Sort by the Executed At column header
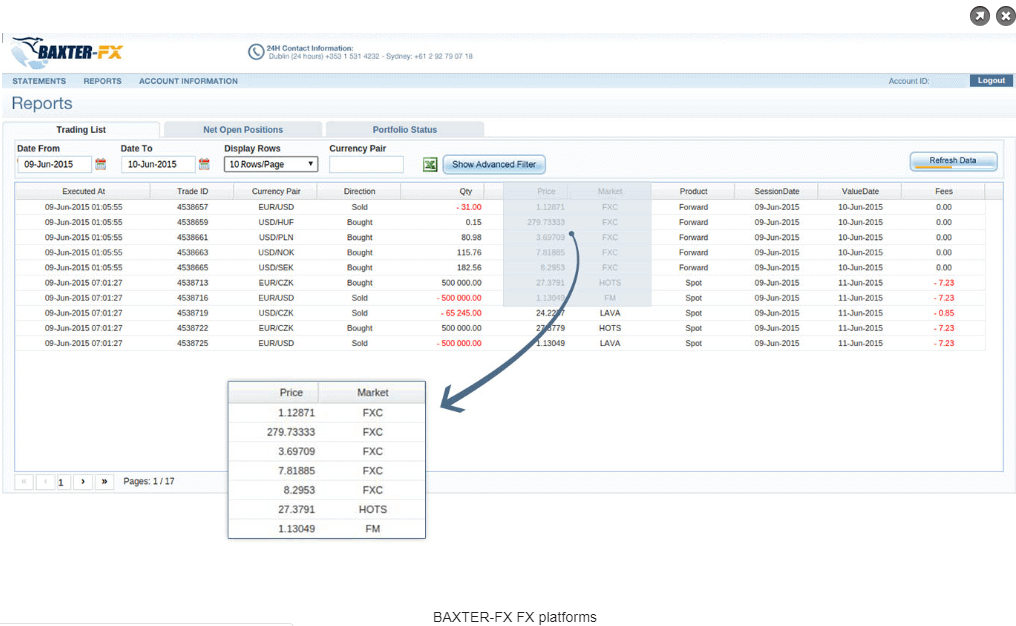This screenshot has width=1016, height=626. point(83,191)
